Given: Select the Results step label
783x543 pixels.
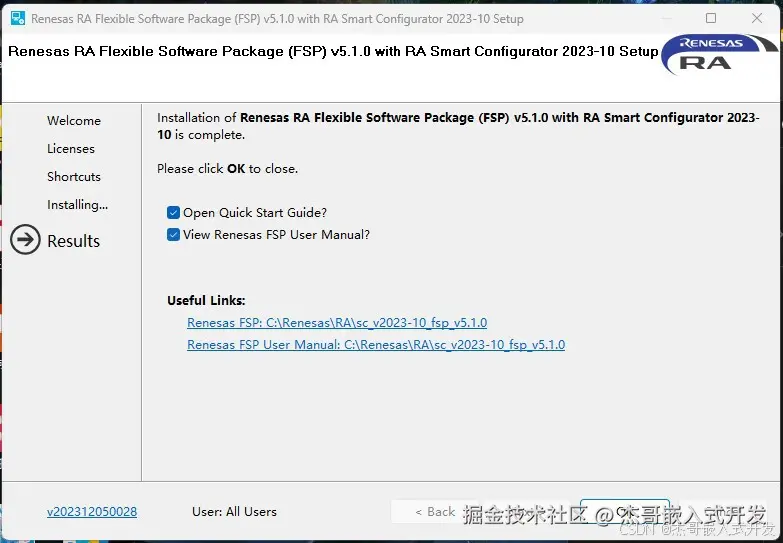Looking at the screenshot, I should pyautogui.click(x=74, y=241).
